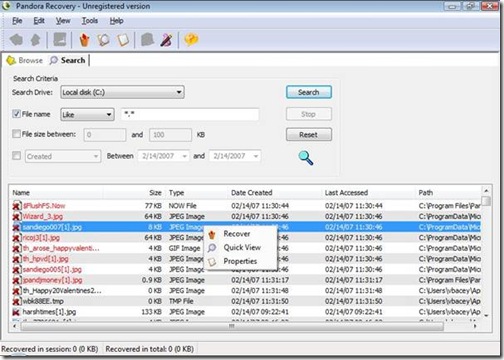
Task: Open the Like filename match dropdown
Action: [87, 115]
